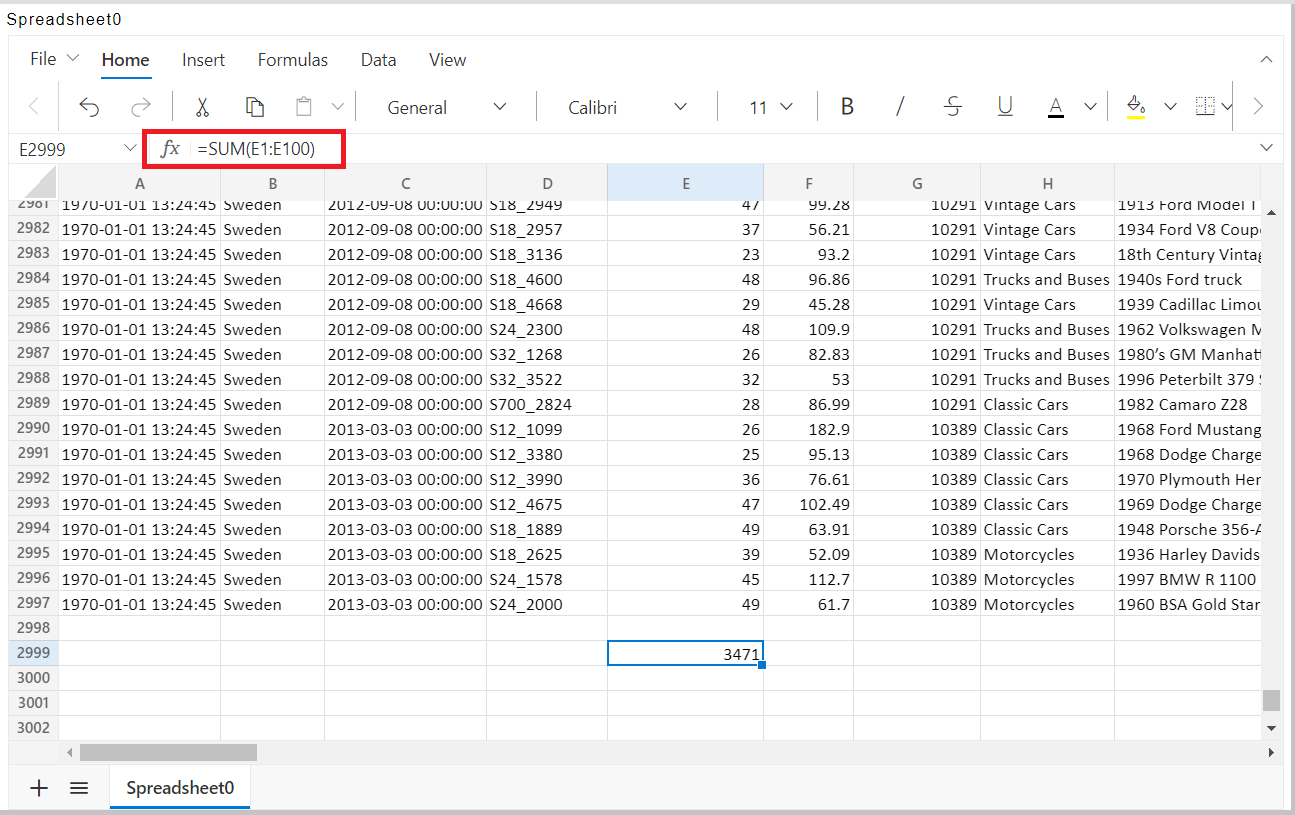Click the horizontal scrollbar left arrow
Image resolution: width=1295 pixels, height=815 pixels.
tap(69, 752)
